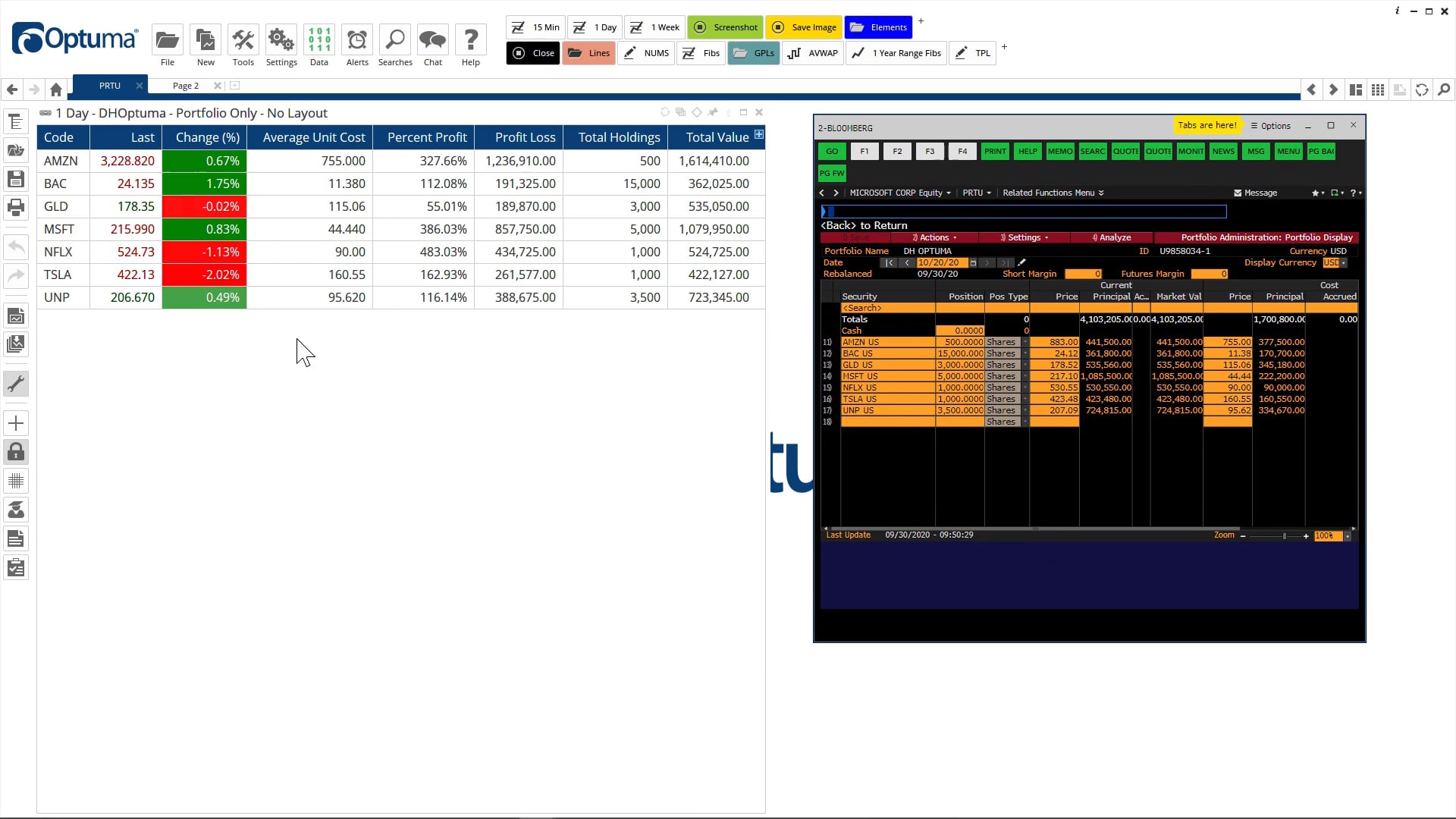The height and width of the screenshot is (819, 1456).
Task: Toggle the padlock lock icon in sidebar
Action: 16,452
